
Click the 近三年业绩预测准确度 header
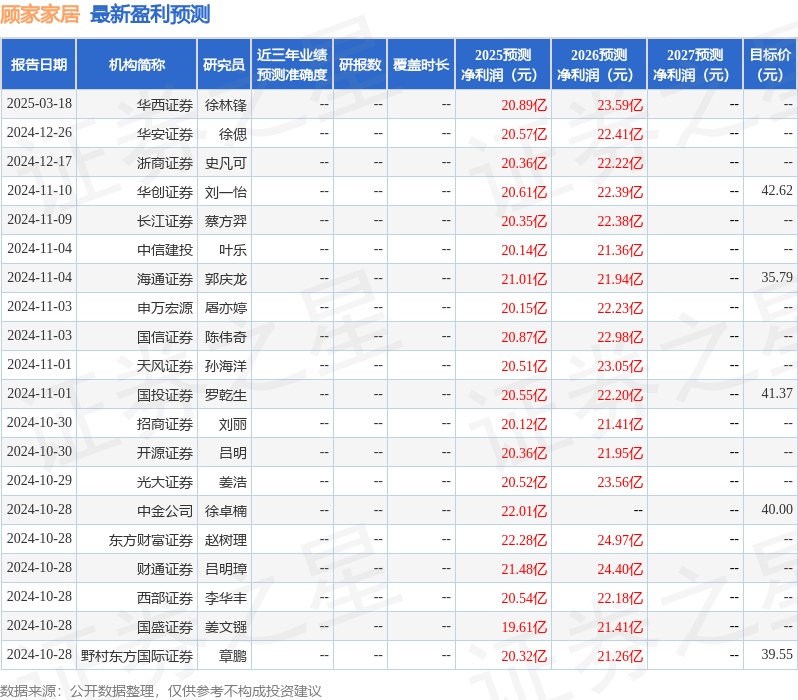tap(292, 65)
